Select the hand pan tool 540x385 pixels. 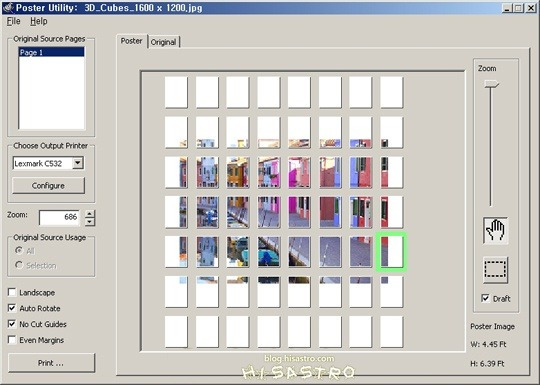point(495,230)
